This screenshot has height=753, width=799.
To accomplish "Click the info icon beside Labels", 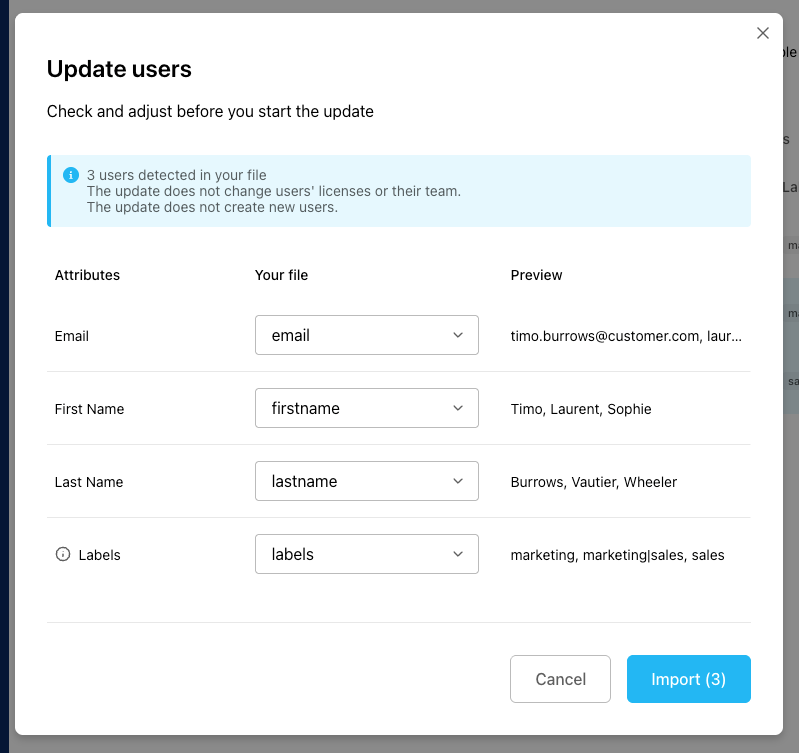I will 63,554.
